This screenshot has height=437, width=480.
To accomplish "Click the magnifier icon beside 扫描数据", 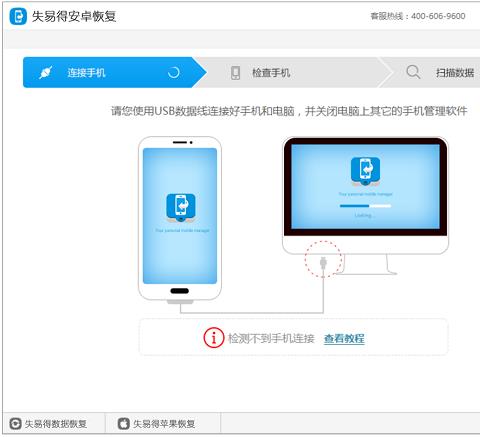I will click(x=413, y=72).
